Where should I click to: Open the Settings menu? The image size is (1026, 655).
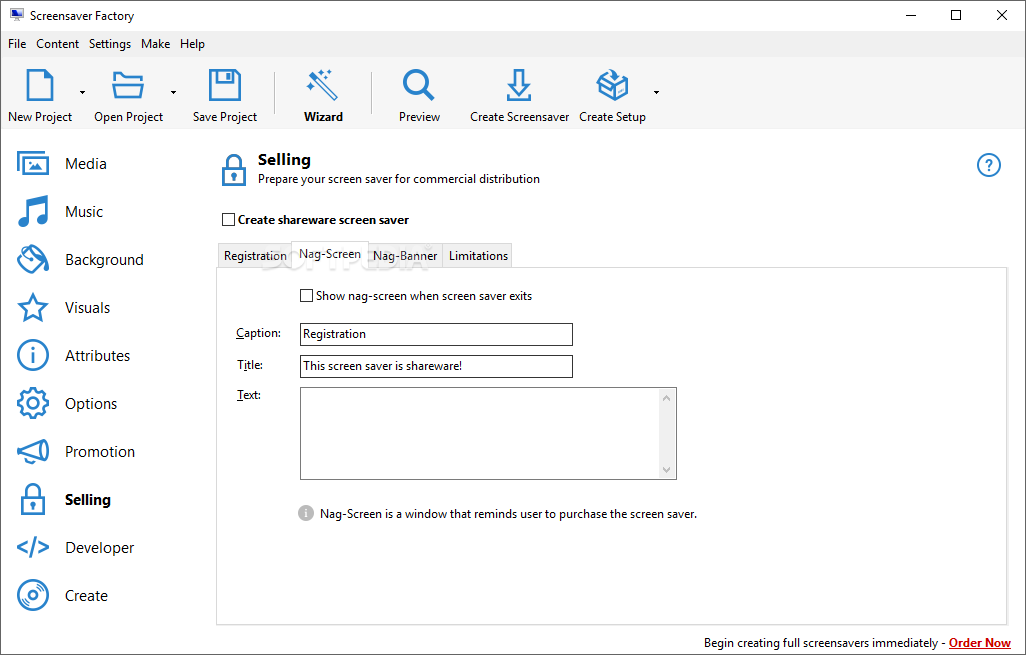[110, 44]
